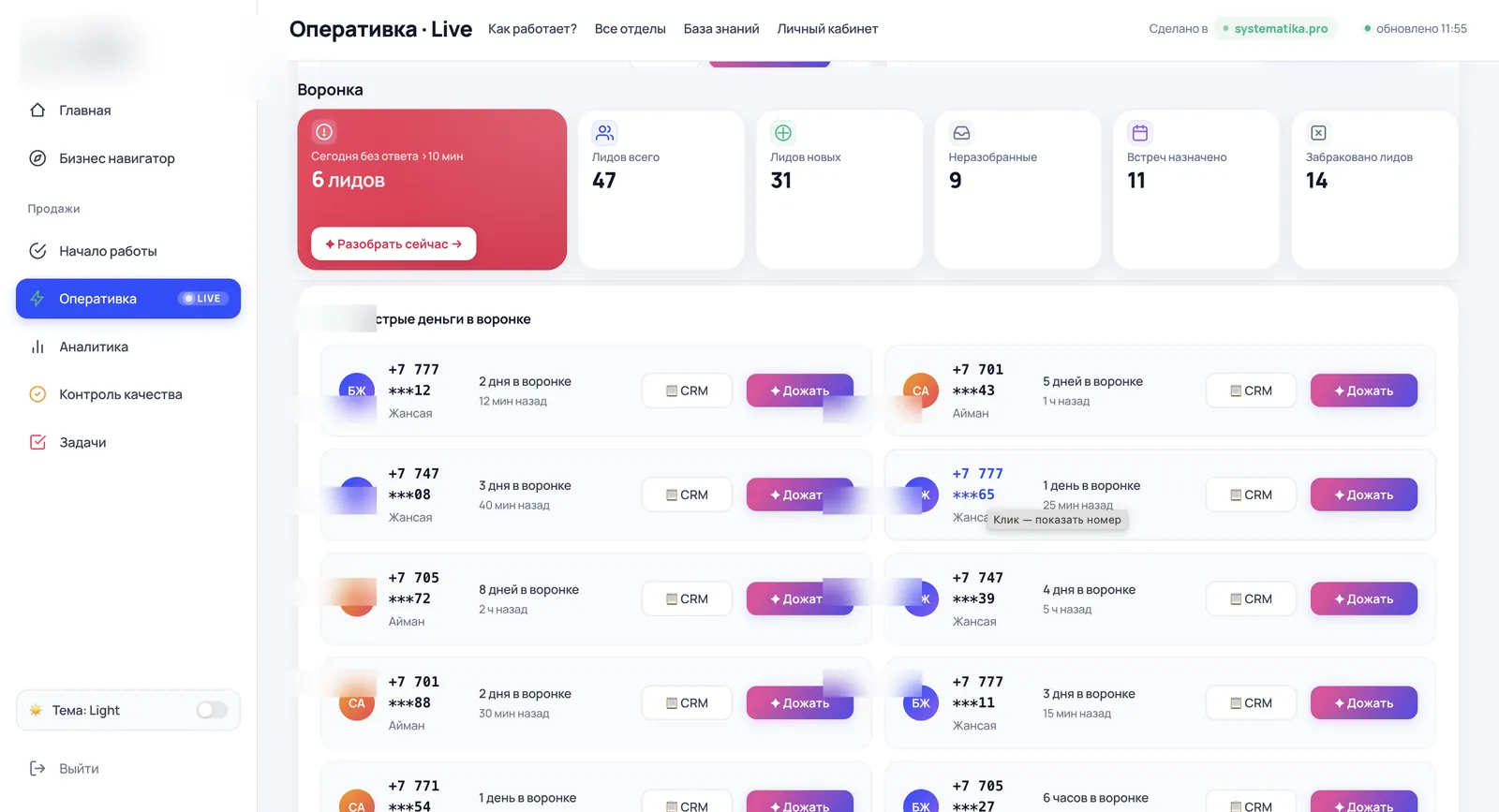The height and width of the screenshot is (812, 1499).
Task: Open CRM for lead +7 777 ***12
Action: [687, 391]
